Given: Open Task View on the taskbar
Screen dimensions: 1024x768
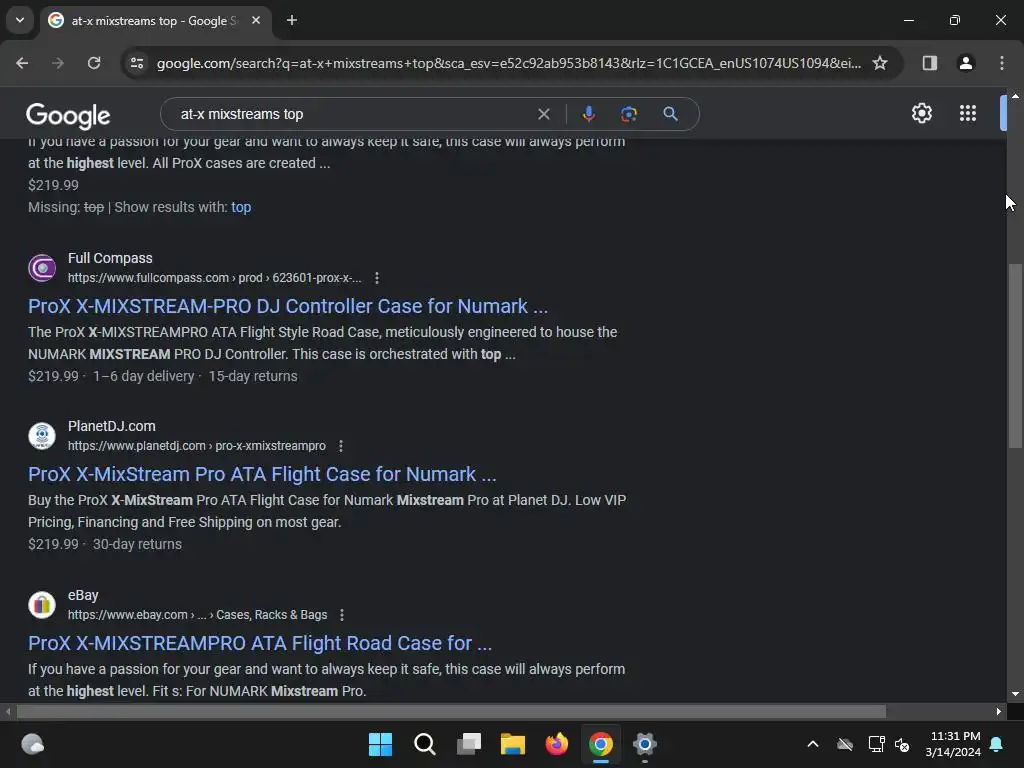Looking at the screenshot, I should 469,744.
